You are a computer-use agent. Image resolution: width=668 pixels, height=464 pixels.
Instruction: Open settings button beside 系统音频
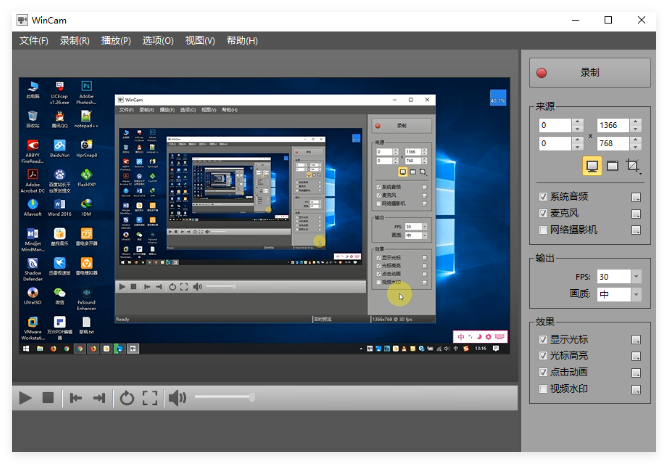click(636, 197)
